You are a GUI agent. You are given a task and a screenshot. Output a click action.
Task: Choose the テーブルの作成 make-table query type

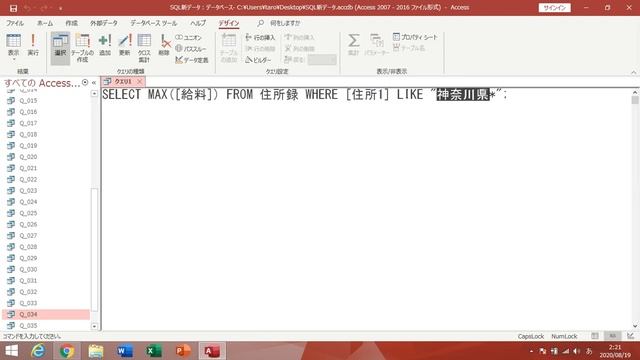tap(82, 48)
